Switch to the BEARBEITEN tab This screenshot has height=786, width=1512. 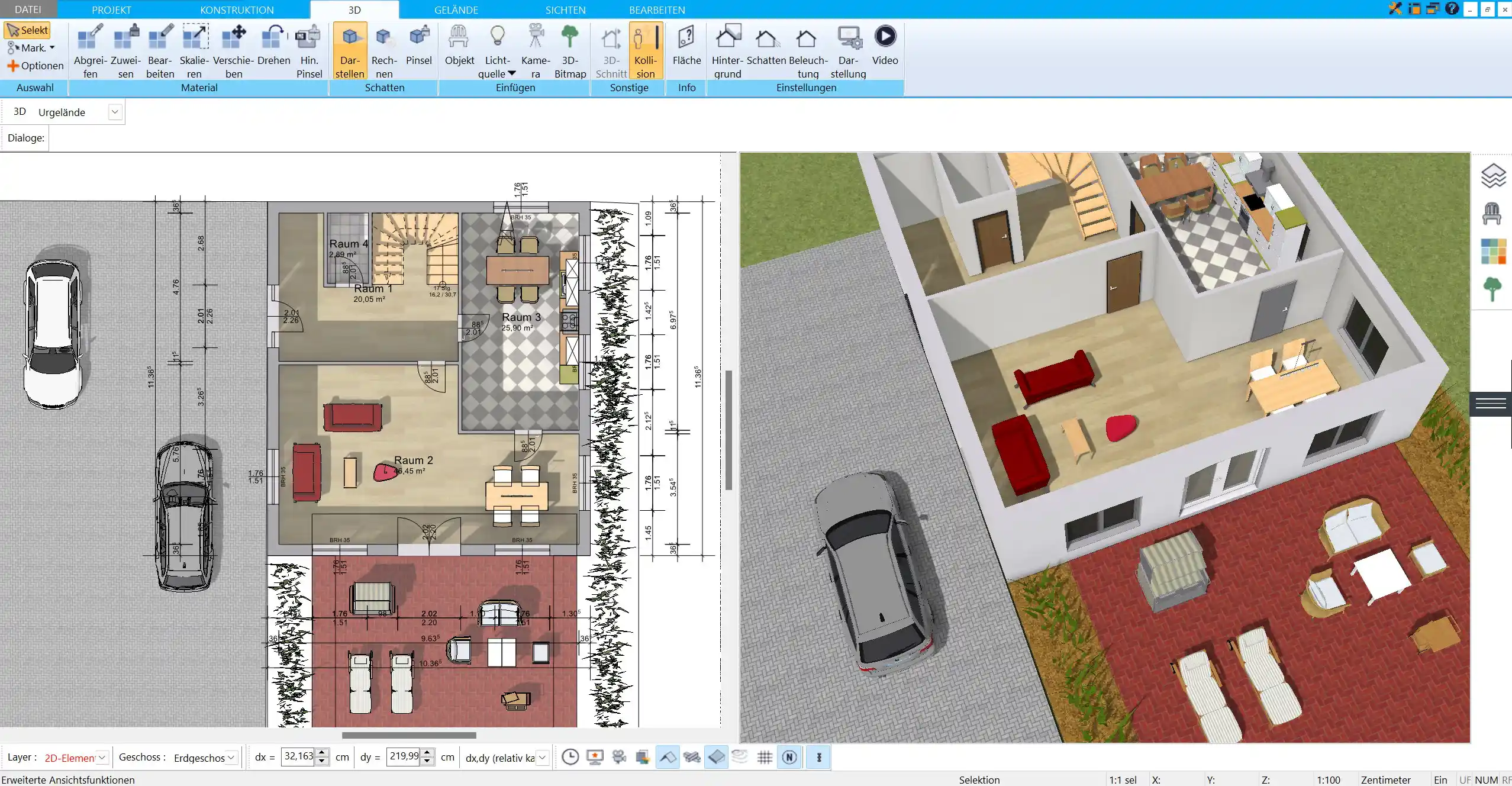(657, 9)
